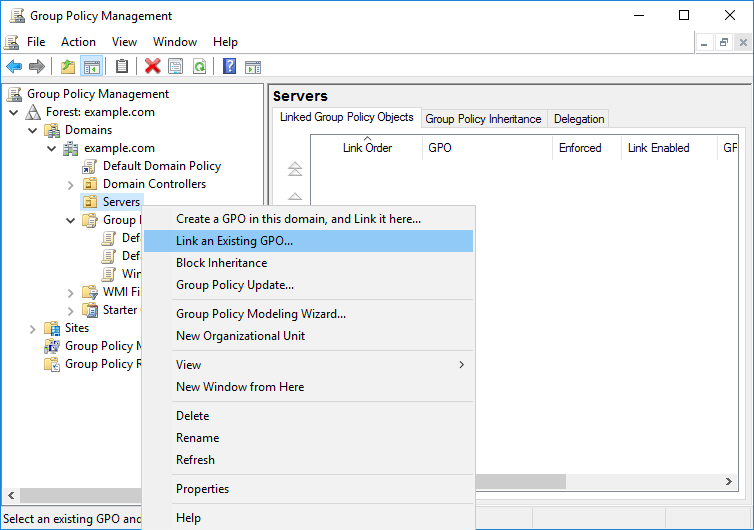This screenshot has width=754, height=530.
Task: Expand the Sites tree node
Action: pyautogui.click(x=32, y=329)
